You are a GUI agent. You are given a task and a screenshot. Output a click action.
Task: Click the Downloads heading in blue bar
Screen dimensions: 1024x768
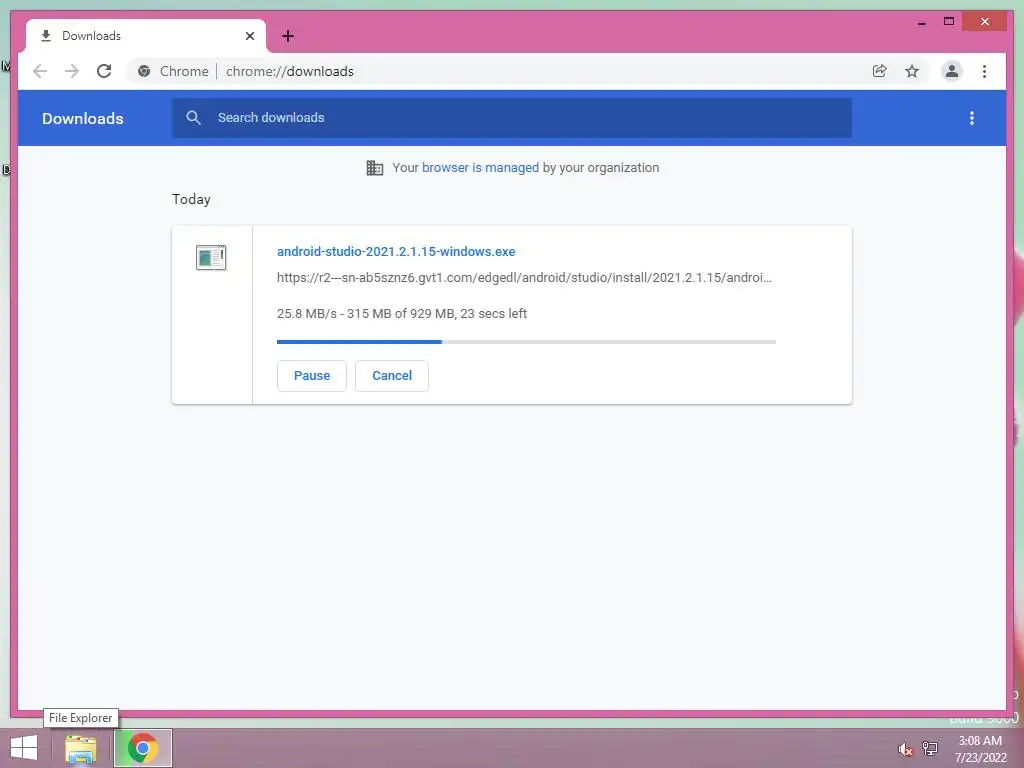click(x=83, y=118)
